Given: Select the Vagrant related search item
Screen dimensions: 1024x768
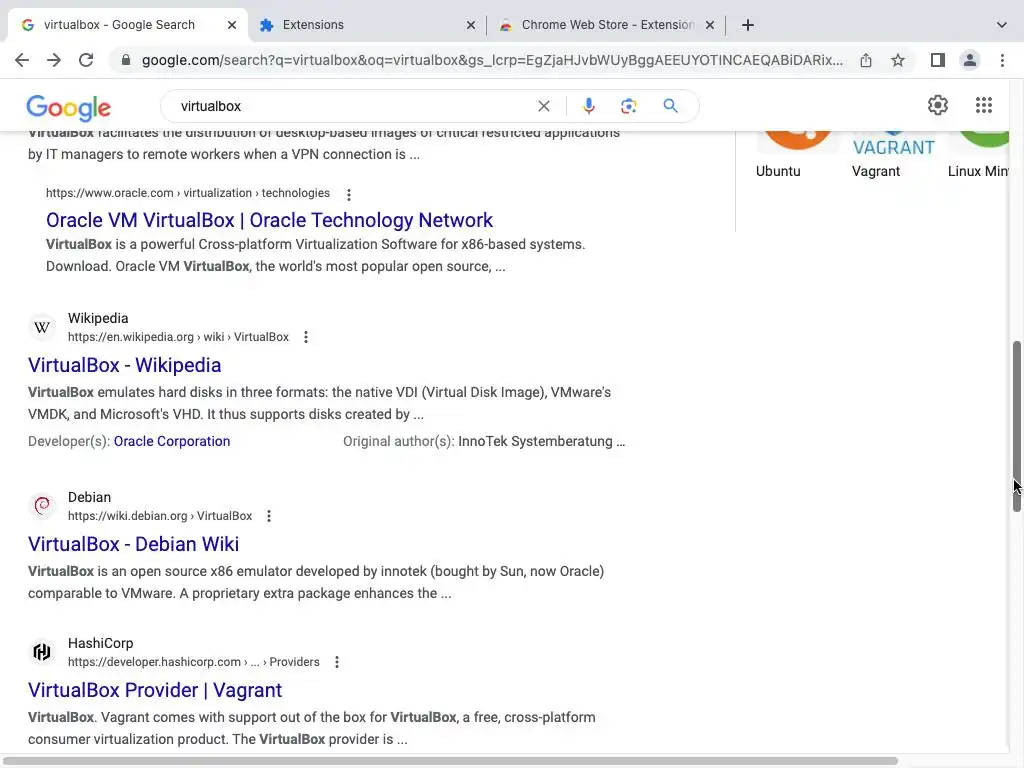Looking at the screenshot, I should (876, 171).
